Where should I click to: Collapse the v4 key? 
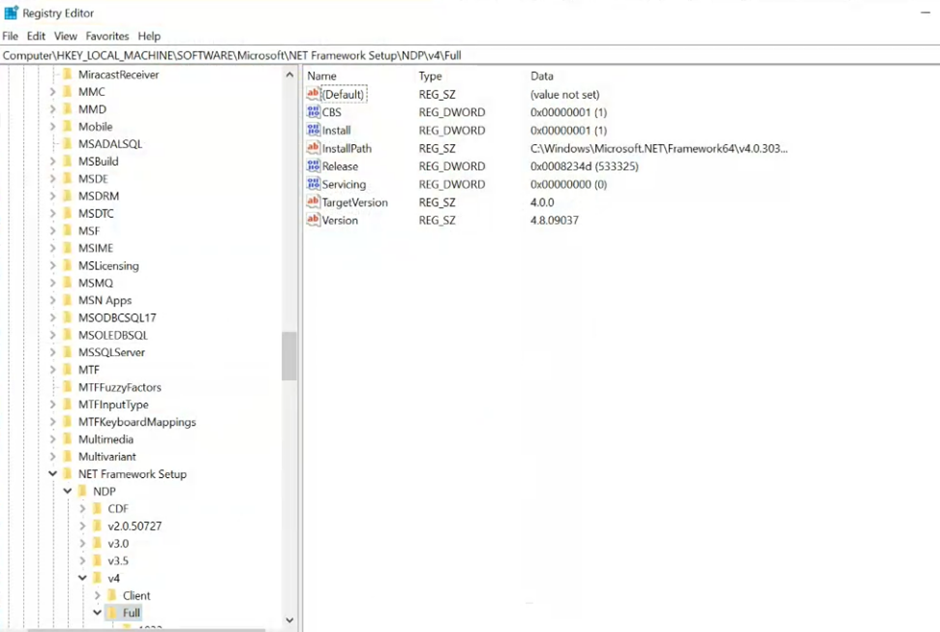[82, 578]
